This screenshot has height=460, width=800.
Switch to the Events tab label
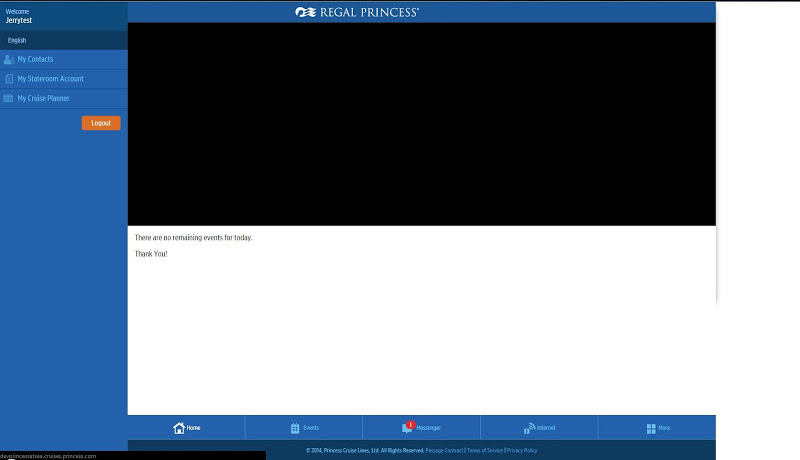click(x=311, y=428)
